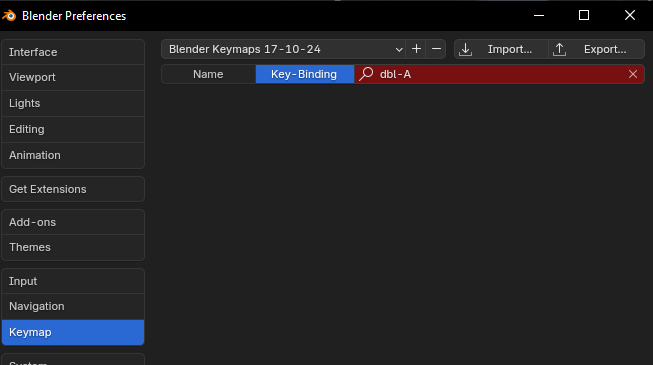Screen dimensions: 653x365
Task: Go to Lights preferences section
Action: (x=73, y=103)
